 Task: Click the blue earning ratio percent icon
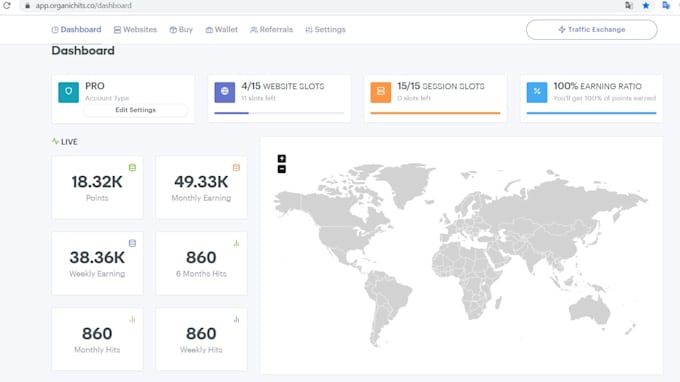537,92
